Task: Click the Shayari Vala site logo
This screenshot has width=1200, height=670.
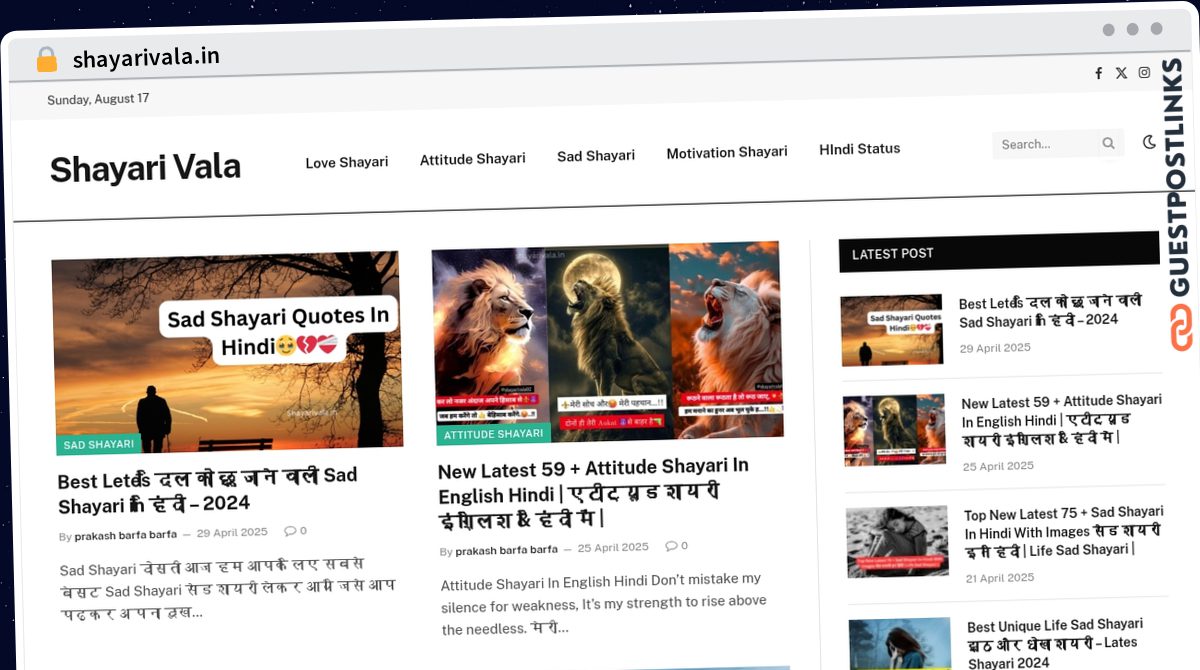Action: pyautogui.click(x=145, y=168)
